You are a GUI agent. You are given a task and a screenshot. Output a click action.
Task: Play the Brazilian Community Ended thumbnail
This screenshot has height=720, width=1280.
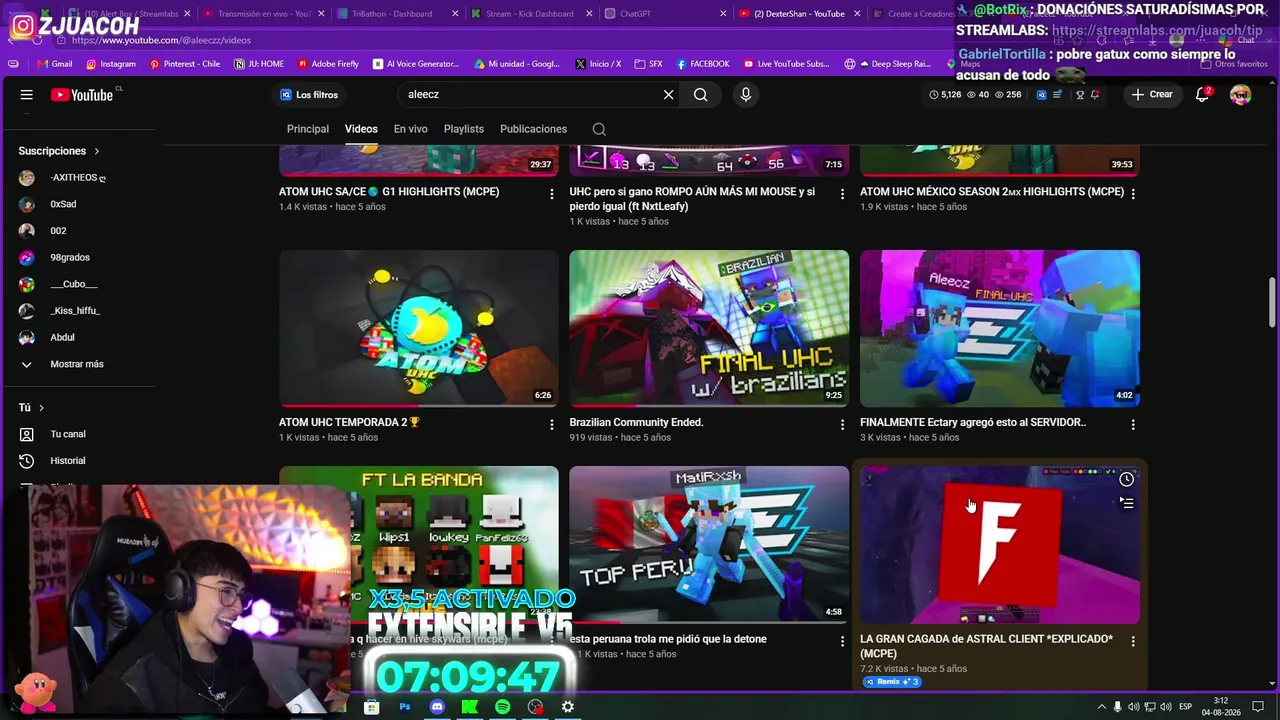(709, 328)
